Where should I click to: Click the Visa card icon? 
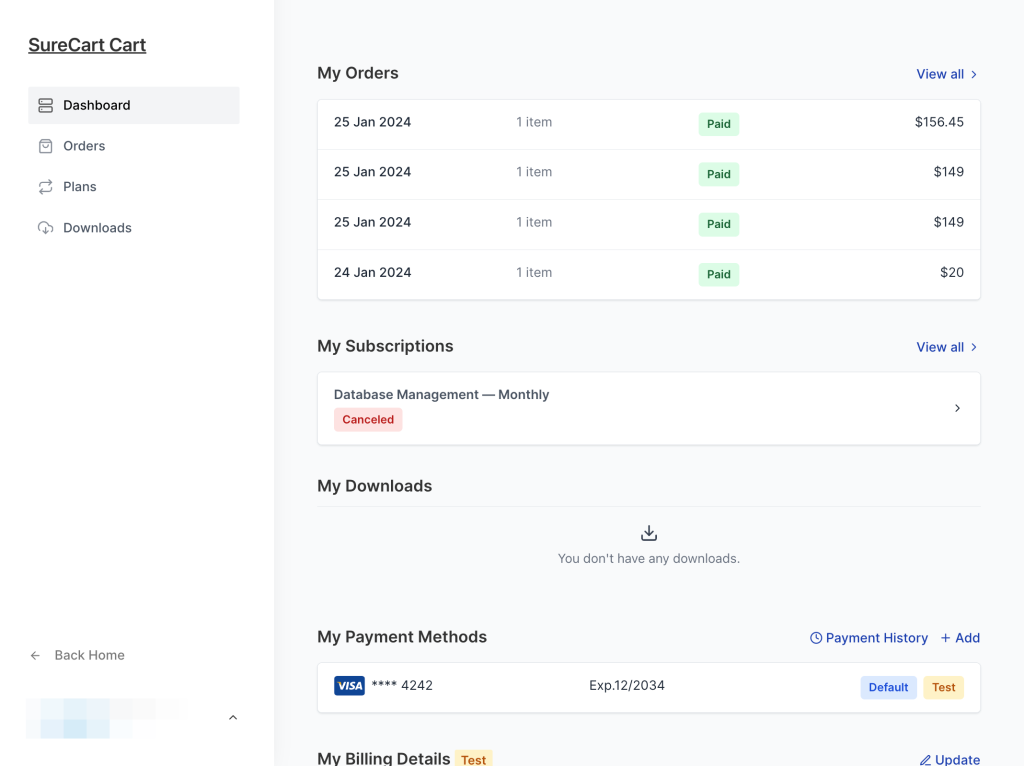(x=349, y=686)
